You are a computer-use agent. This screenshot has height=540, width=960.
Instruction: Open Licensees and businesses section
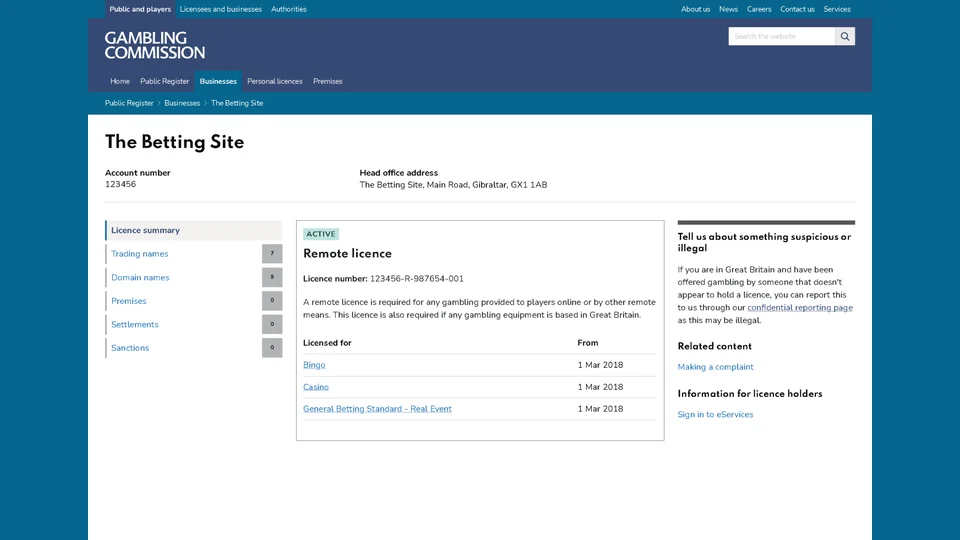(x=220, y=9)
